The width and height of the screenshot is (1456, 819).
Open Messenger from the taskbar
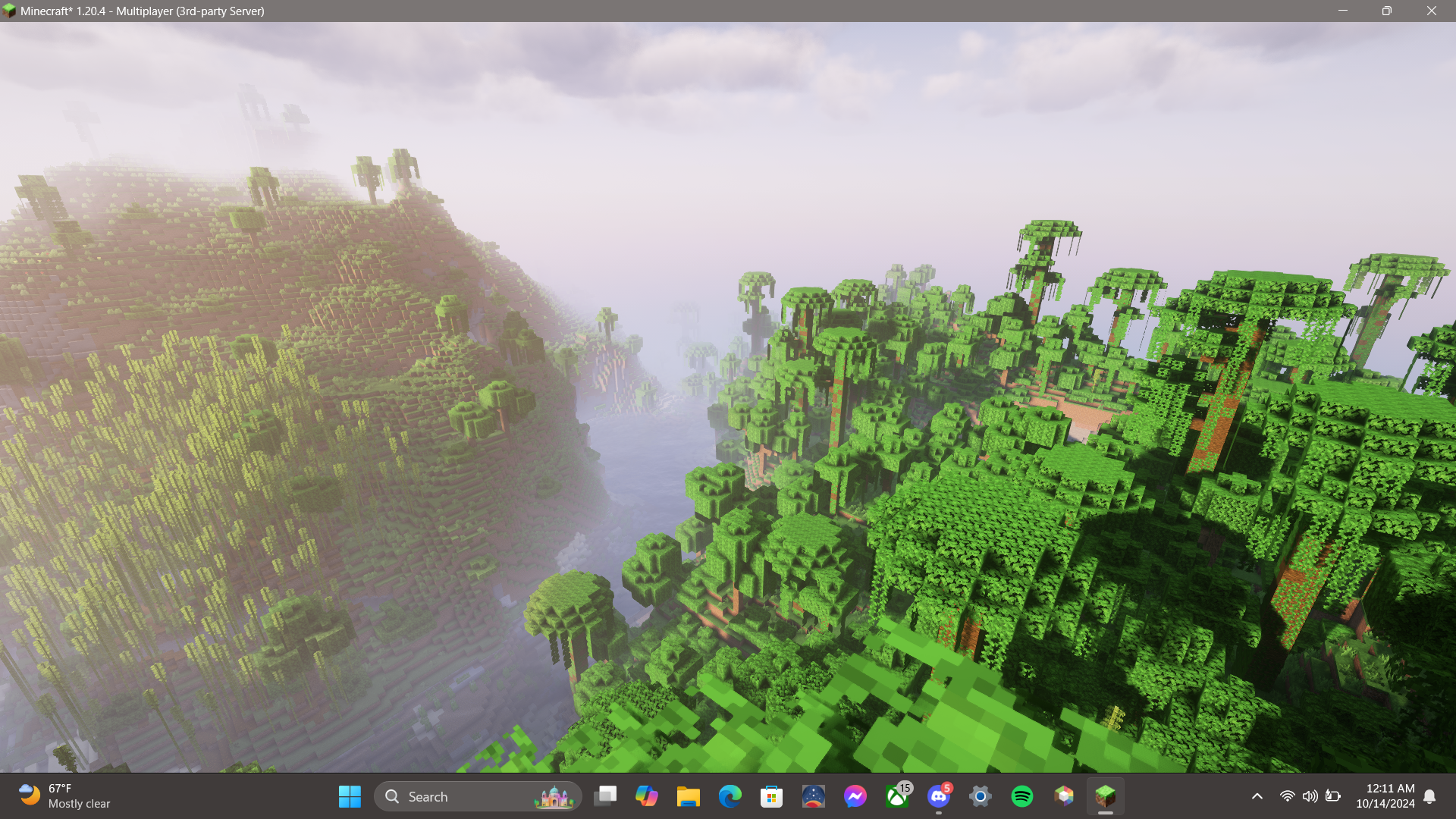(x=855, y=796)
